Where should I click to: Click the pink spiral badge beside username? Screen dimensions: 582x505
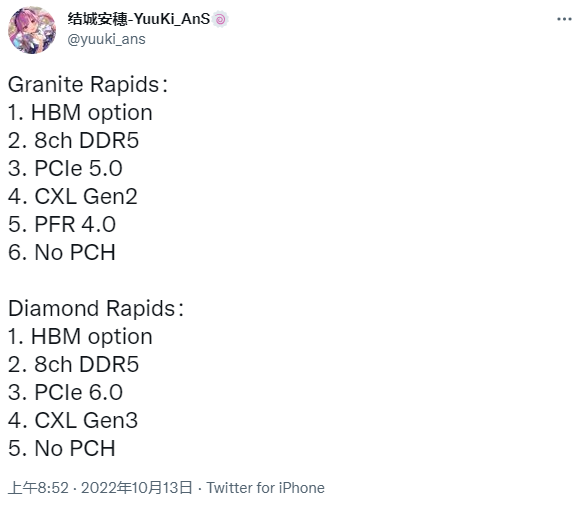point(220,19)
